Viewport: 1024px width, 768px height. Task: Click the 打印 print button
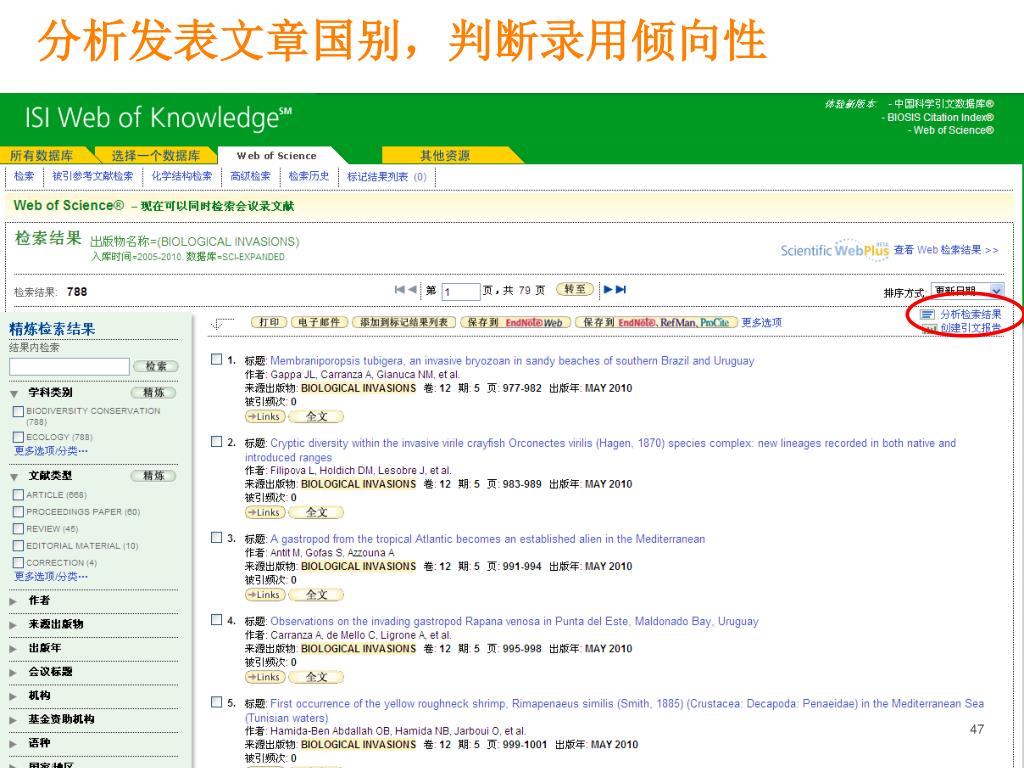(269, 323)
